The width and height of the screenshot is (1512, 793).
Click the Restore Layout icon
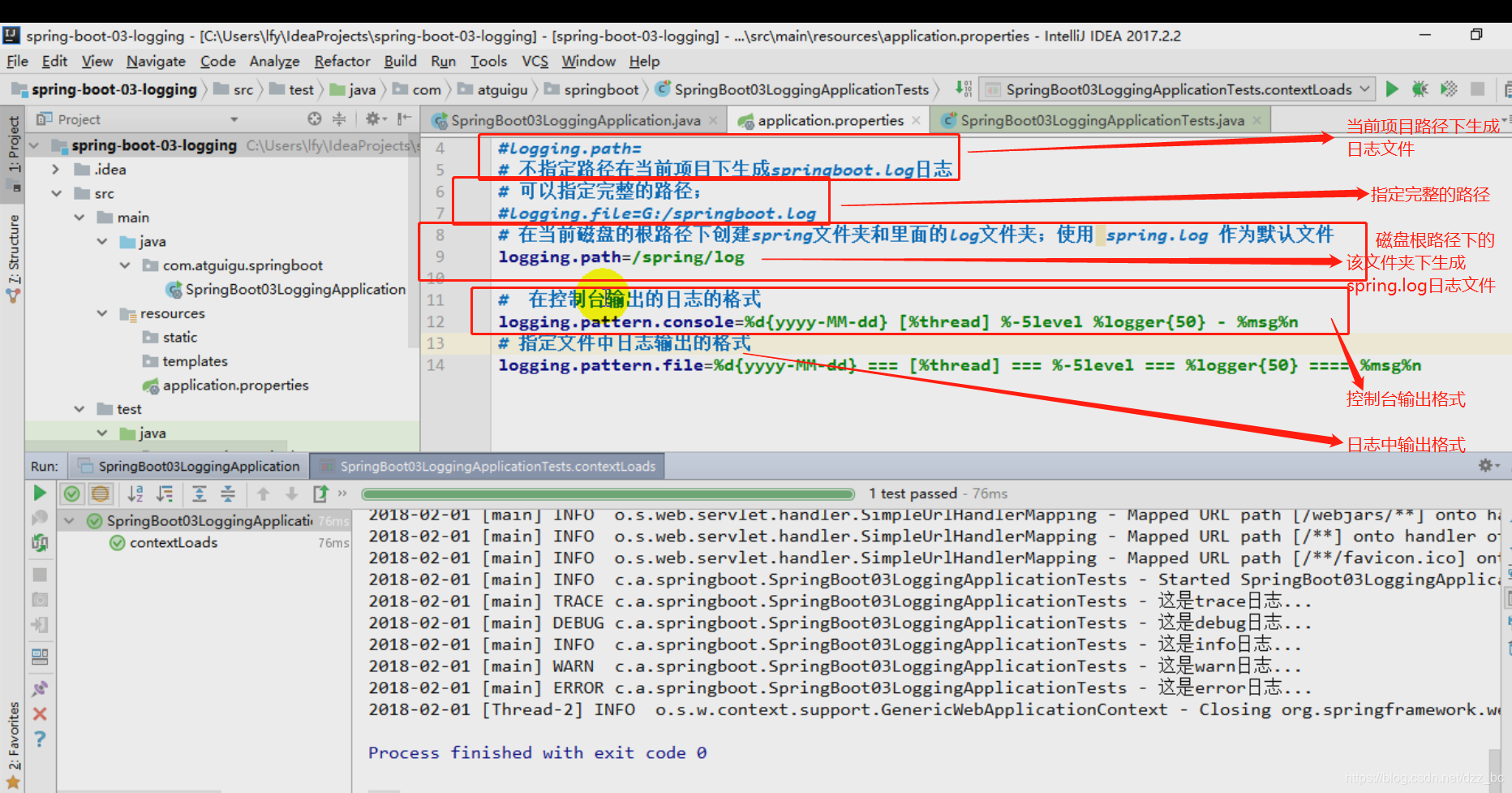click(39, 657)
